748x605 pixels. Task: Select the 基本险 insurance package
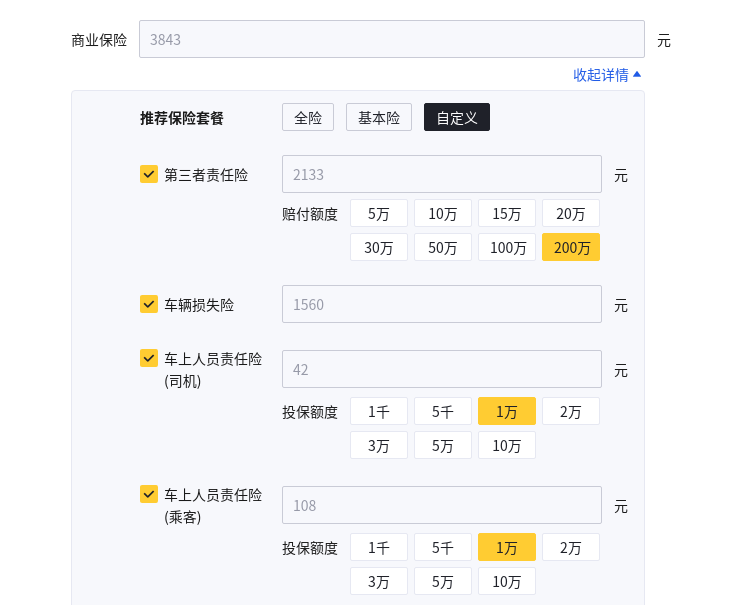click(379, 117)
